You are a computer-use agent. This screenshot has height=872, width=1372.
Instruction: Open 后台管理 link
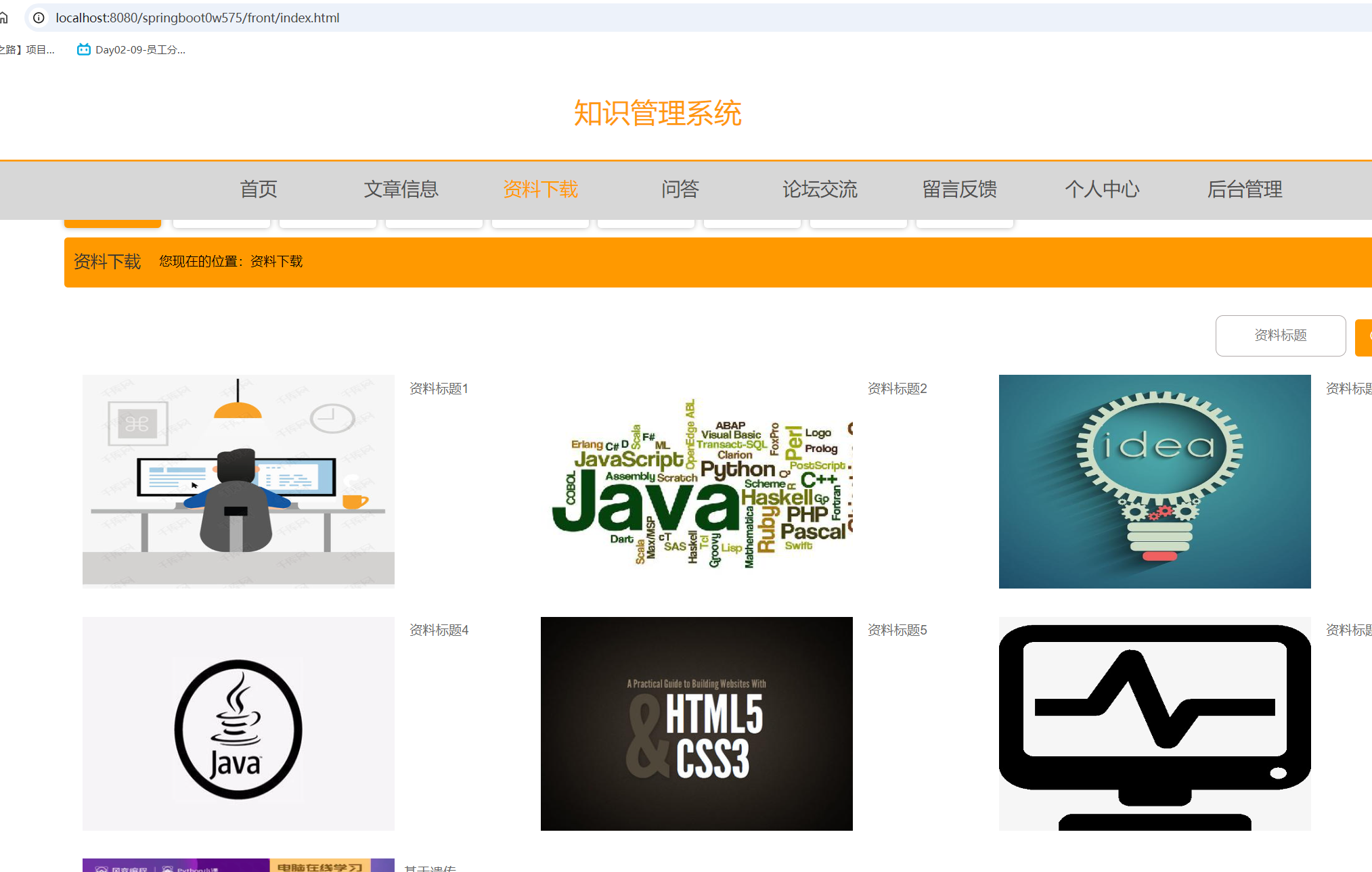pyautogui.click(x=1244, y=189)
